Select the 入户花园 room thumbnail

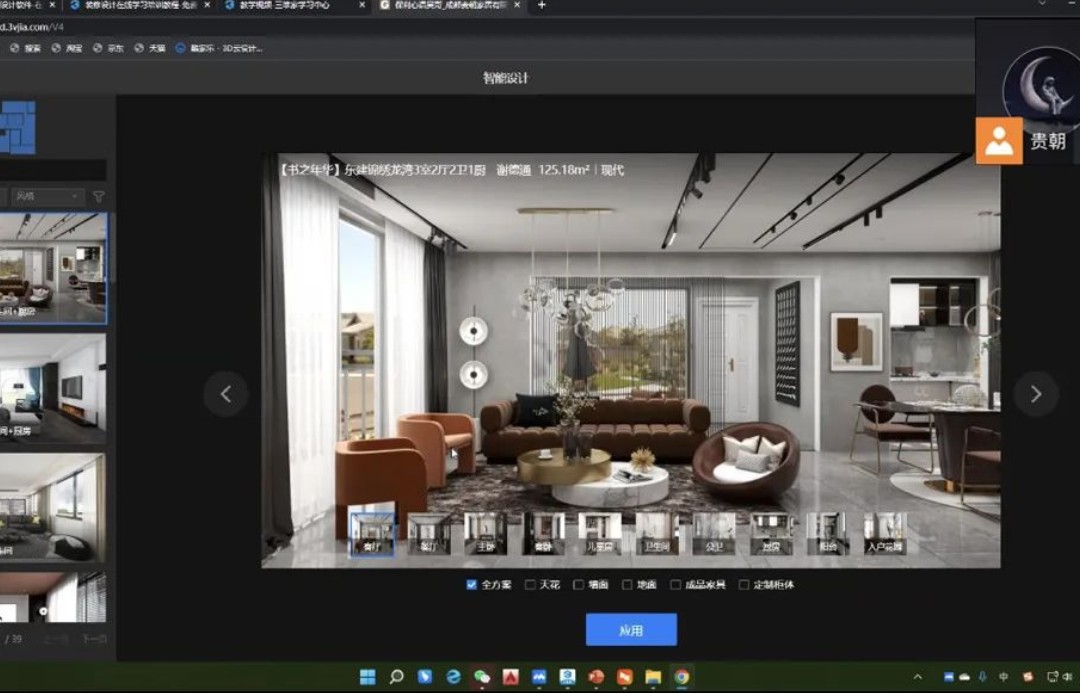click(884, 533)
